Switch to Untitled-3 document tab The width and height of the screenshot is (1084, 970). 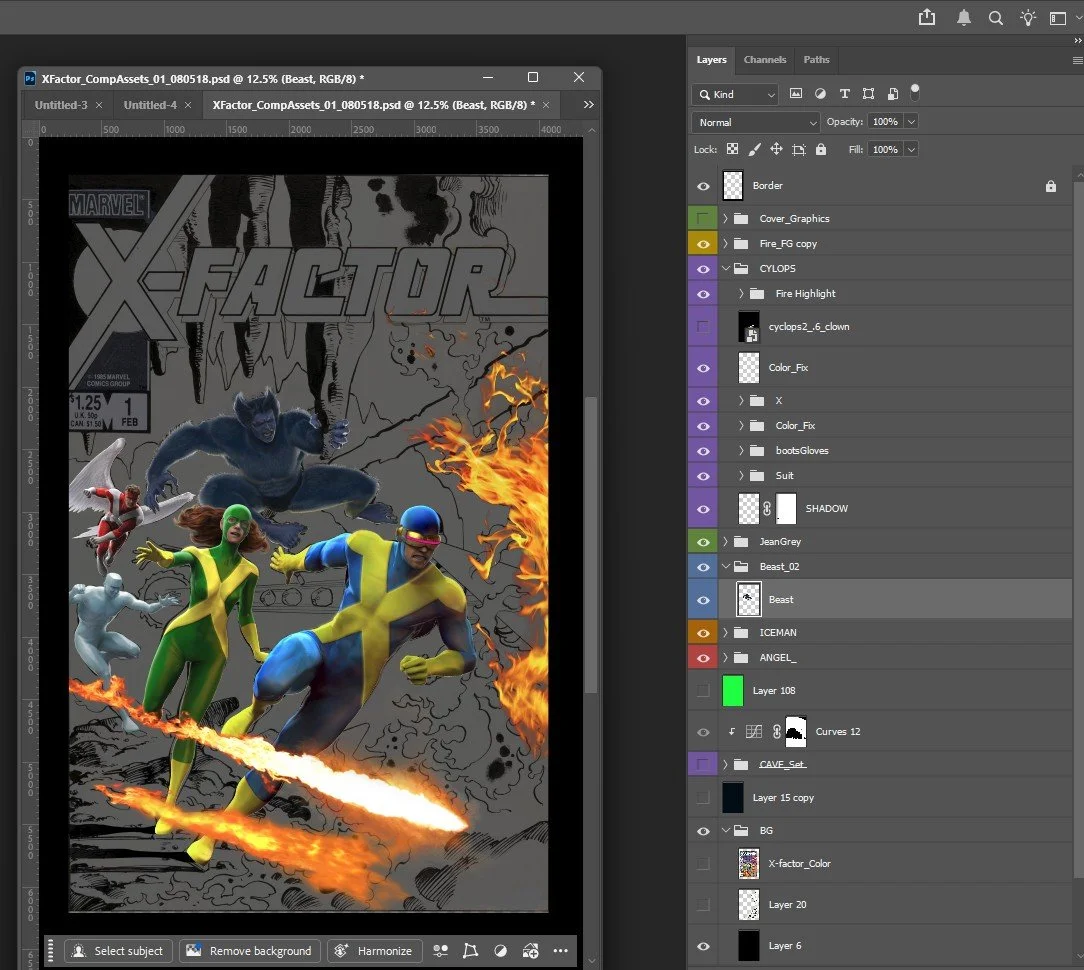tap(61, 104)
